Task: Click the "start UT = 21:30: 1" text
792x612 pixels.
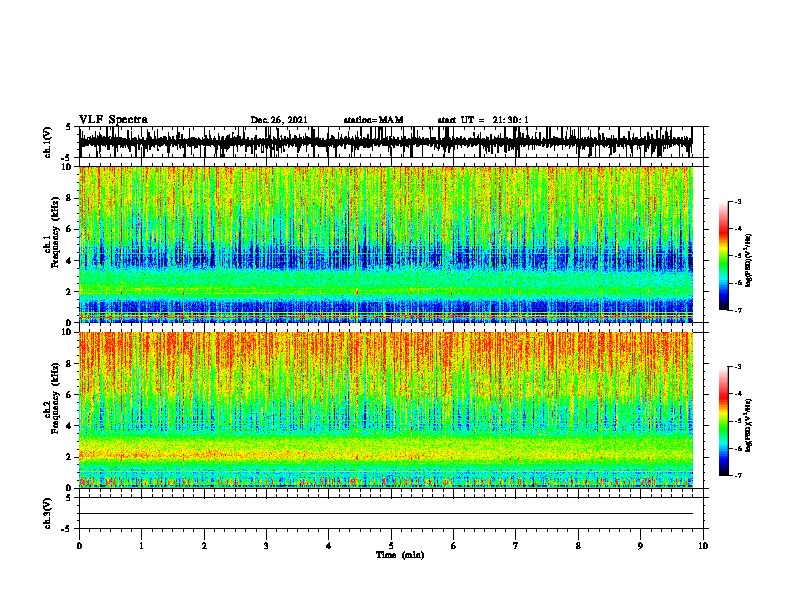Action: coord(483,120)
